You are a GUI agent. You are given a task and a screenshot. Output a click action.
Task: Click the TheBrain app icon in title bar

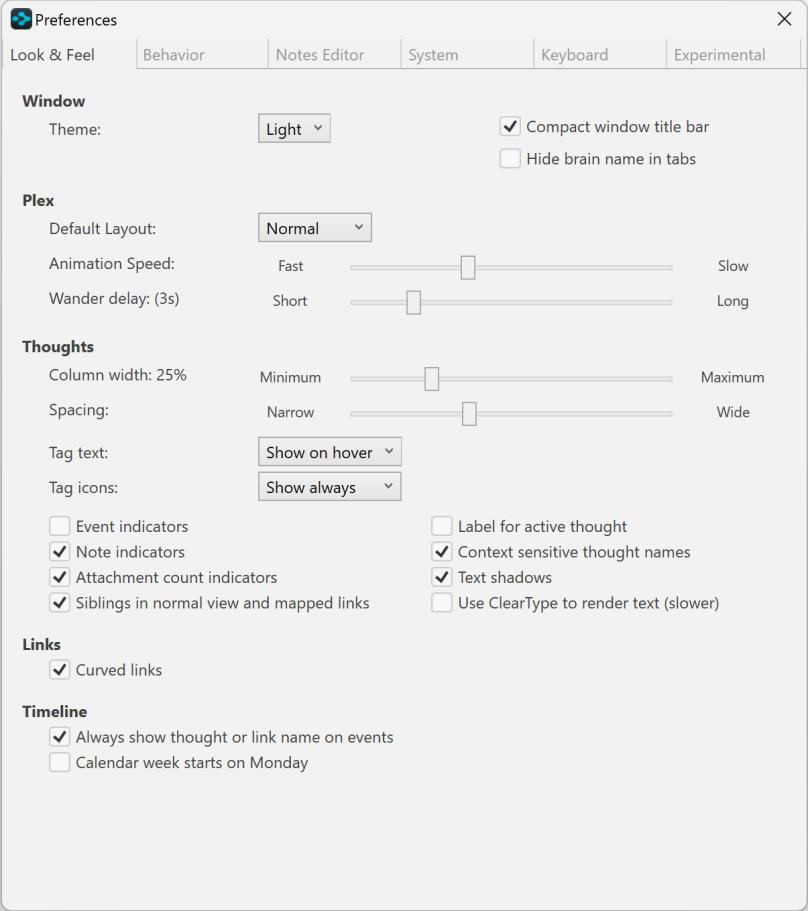pos(21,20)
